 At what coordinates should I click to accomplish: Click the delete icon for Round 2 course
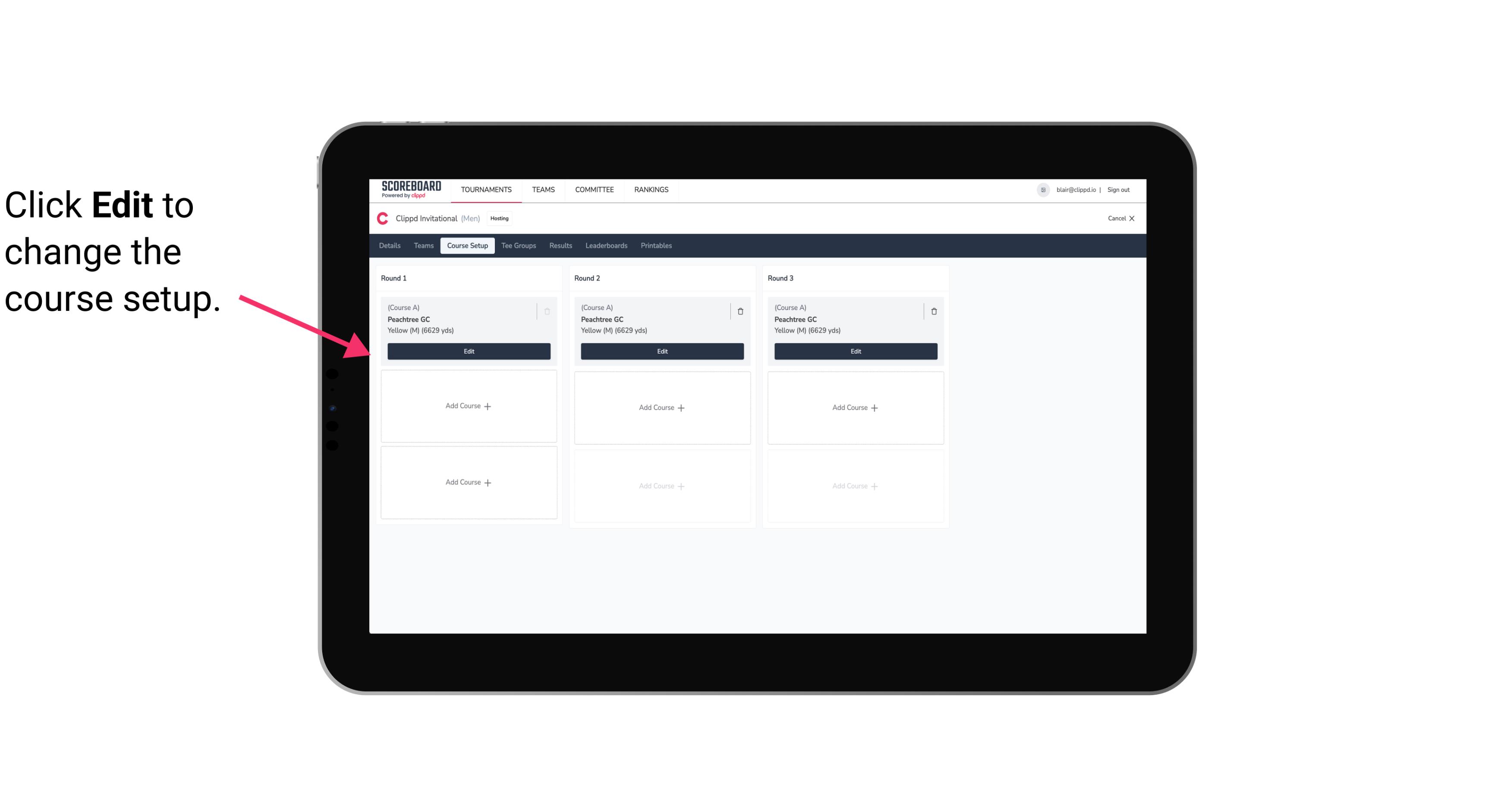pyautogui.click(x=740, y=311)
